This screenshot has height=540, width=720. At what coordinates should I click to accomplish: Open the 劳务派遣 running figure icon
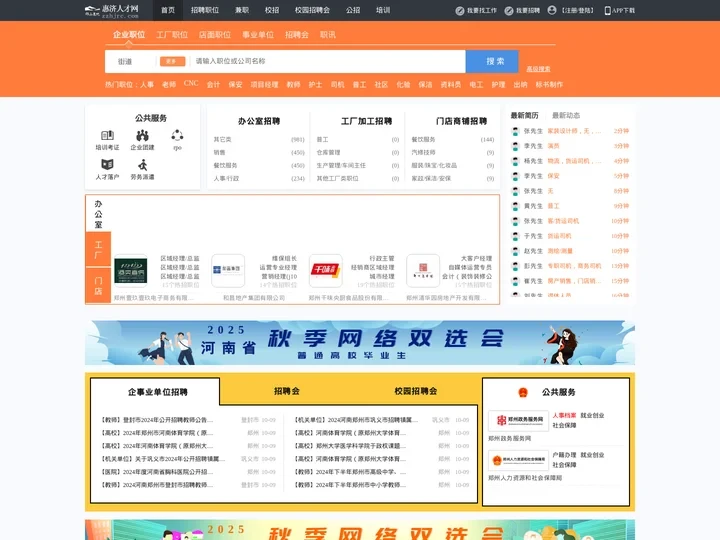pos(143,164)
